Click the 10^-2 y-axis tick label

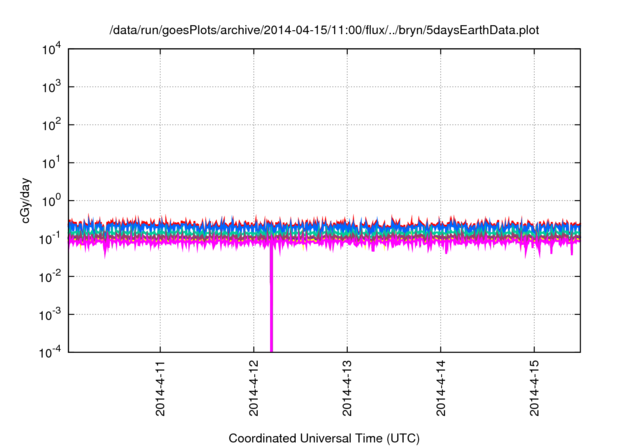[51, 277]
